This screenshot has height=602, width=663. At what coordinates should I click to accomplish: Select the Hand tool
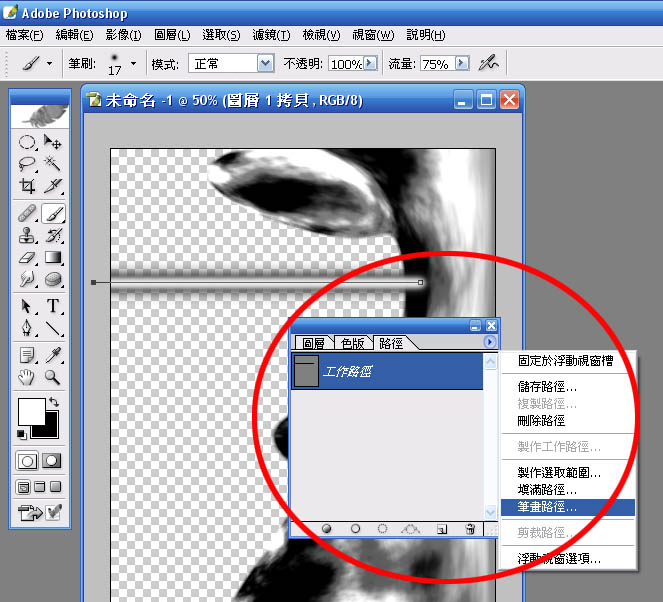28,378
